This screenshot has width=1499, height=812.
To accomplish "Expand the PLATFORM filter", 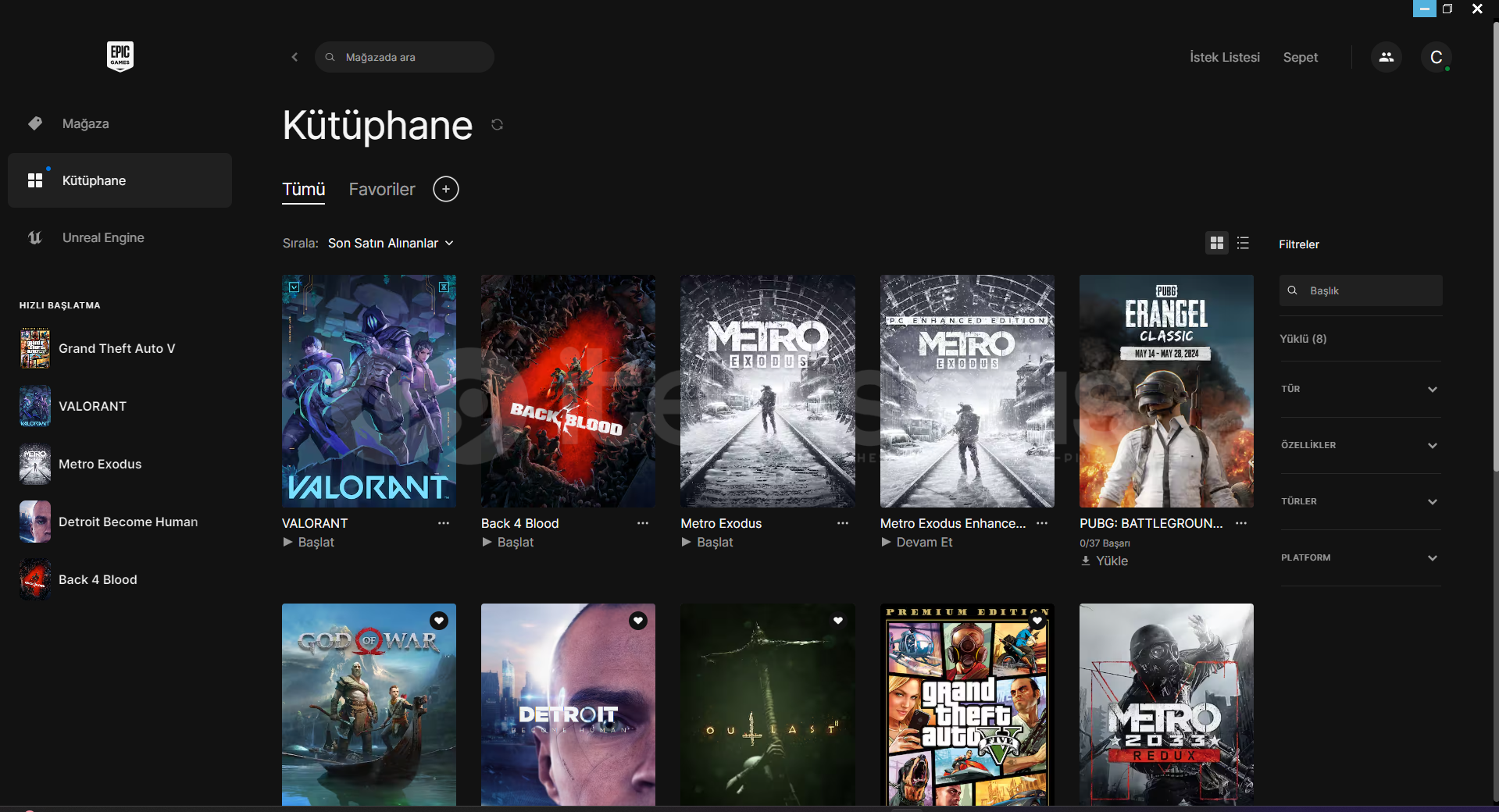I will tap(1360, 557).
